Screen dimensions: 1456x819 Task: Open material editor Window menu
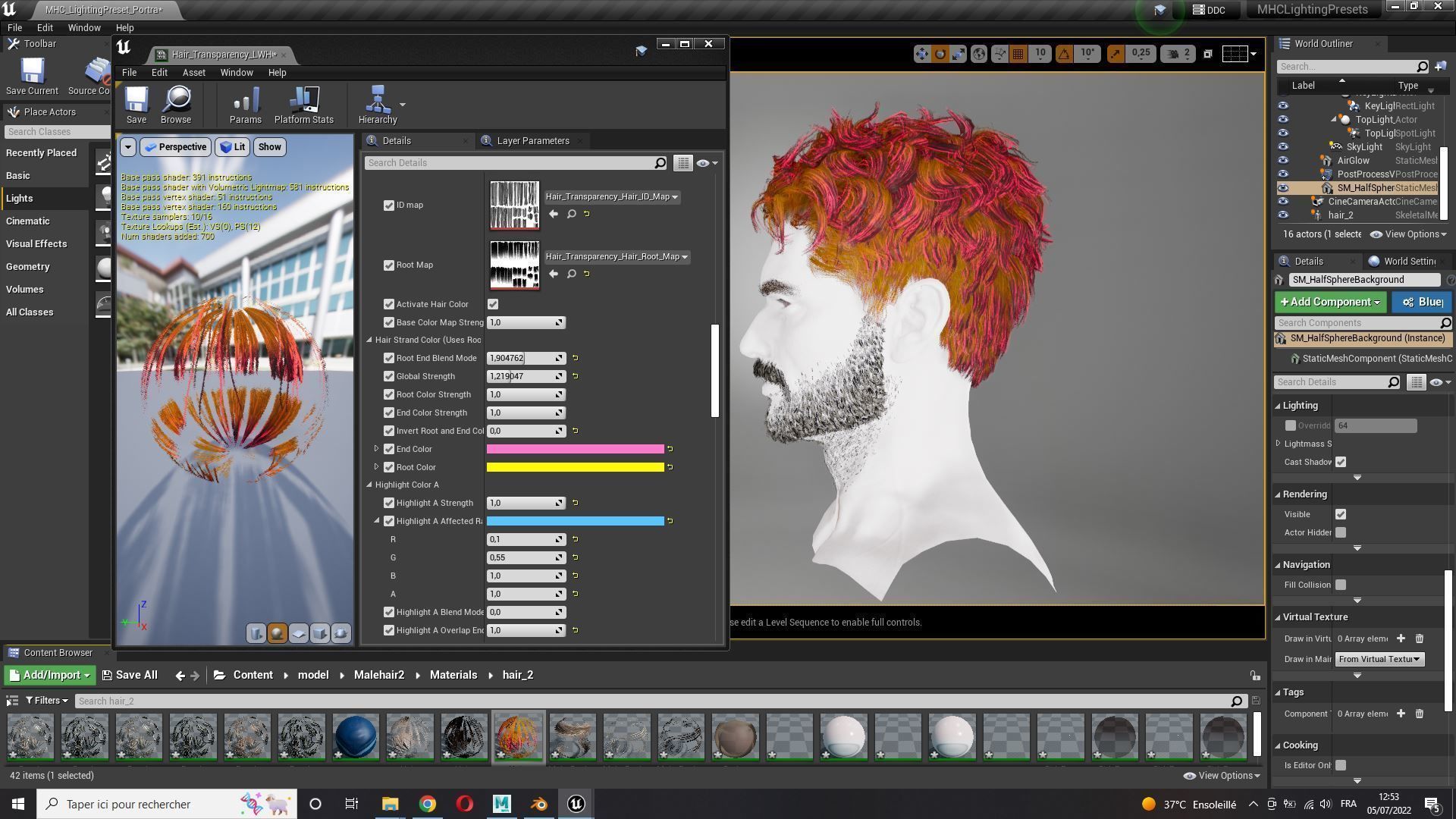[x=237, y=73]
